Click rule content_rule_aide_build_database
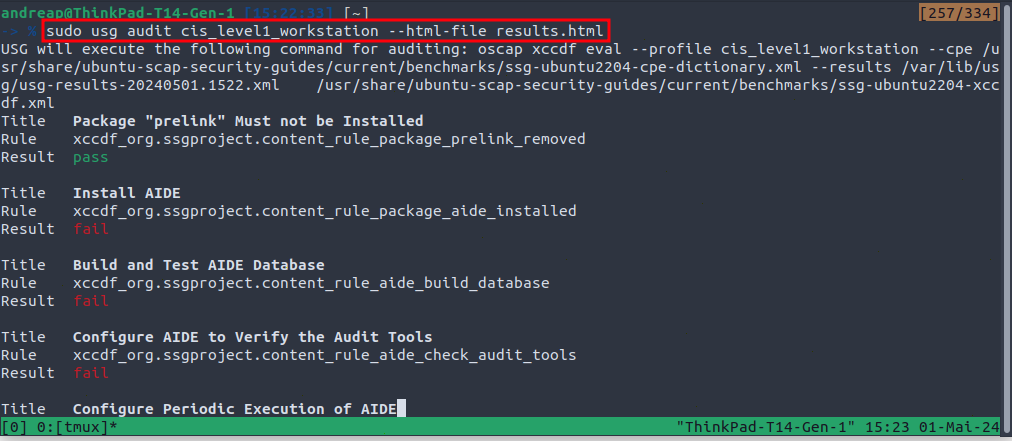The image size is (1012, 441). point(312,283)
